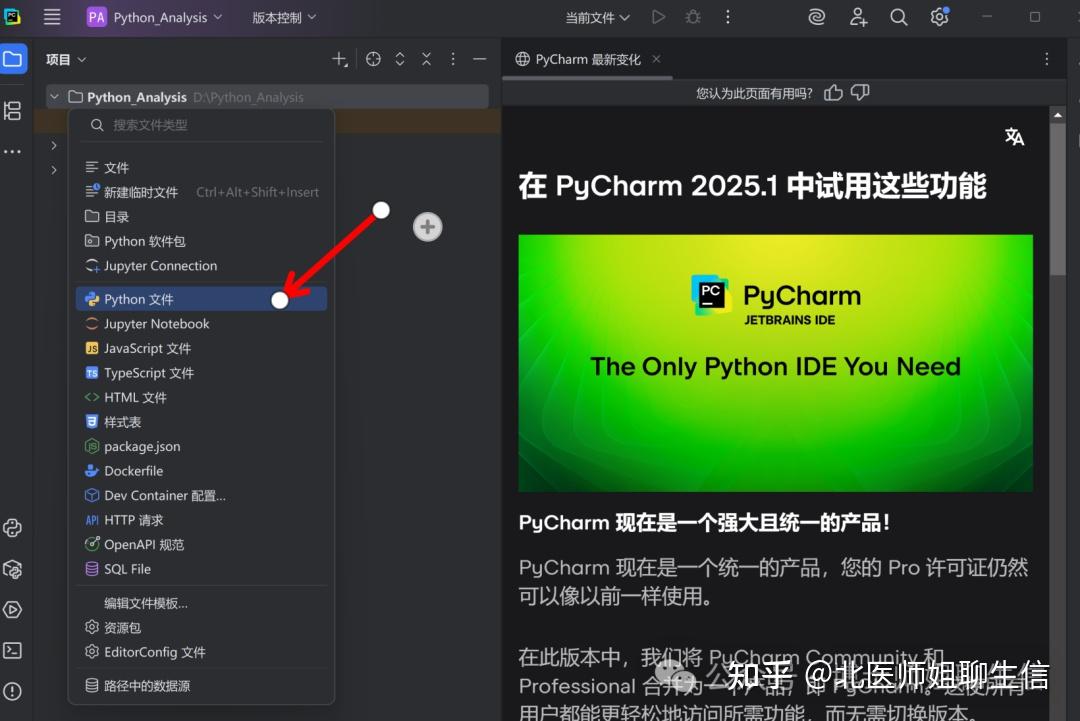Screen dimensions: 1080x721
Task: Close the PyCharm 最新变化 tab
Action: click(656, 59)
